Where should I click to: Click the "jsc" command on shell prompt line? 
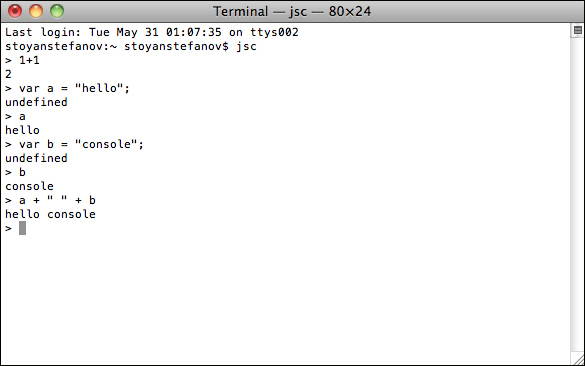click(x=246, y=47)
